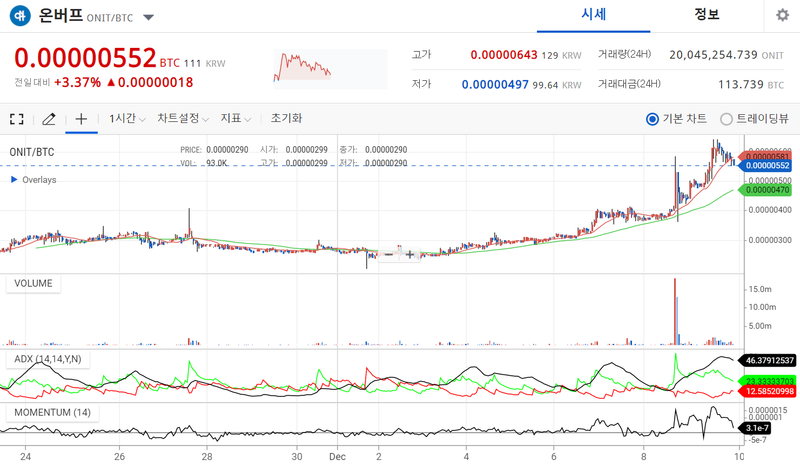The image size is (800, 469).
Task: Click the 15.0m volume axis label
Action: coord(760,289)
